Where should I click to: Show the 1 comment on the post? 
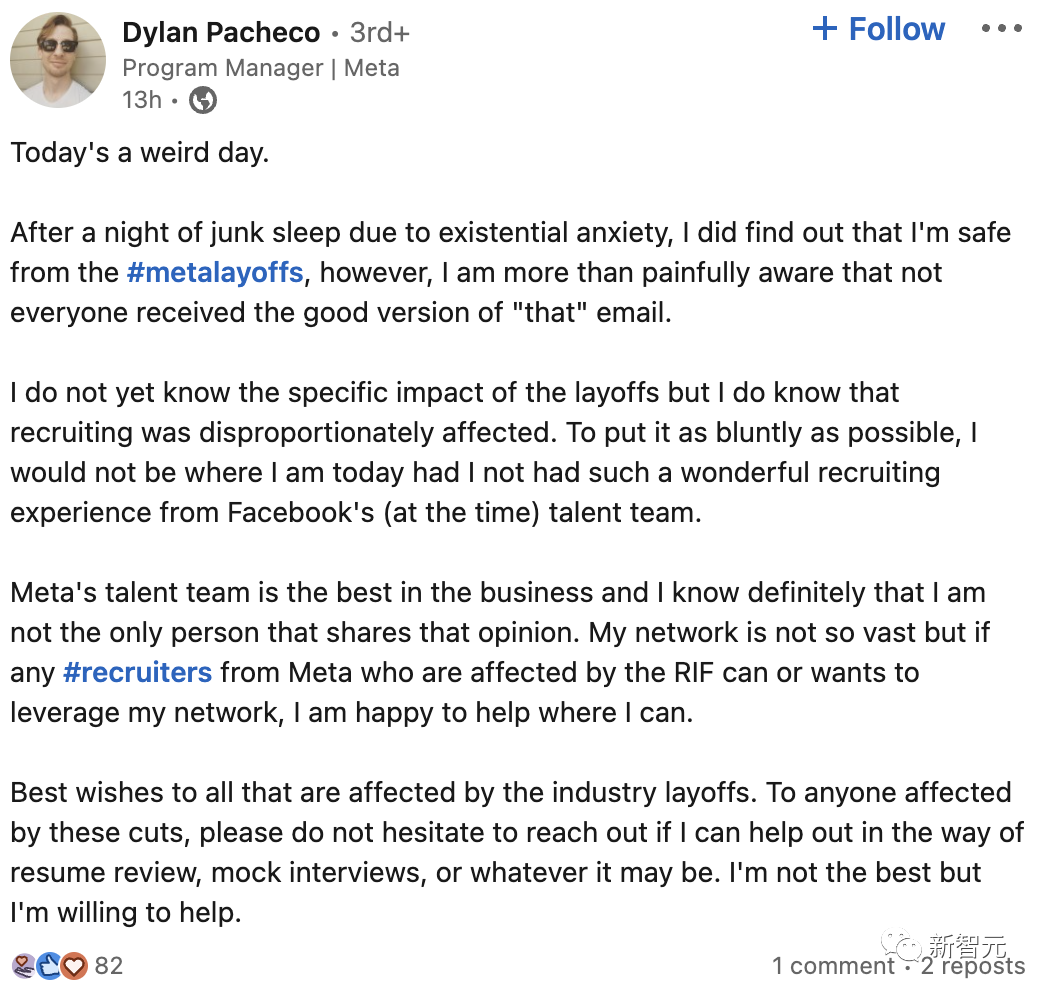point(833,966)
